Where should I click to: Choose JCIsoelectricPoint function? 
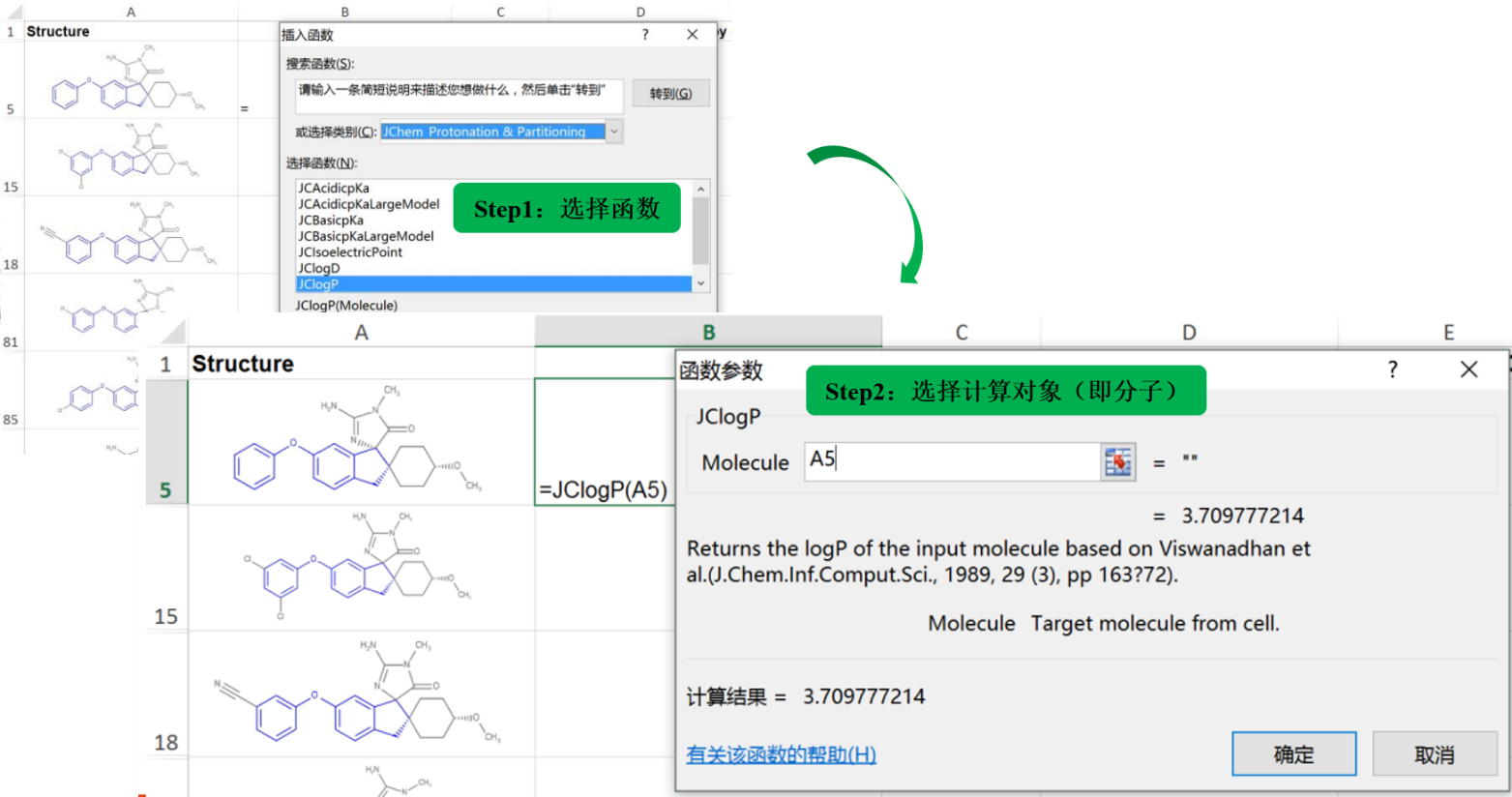click(350, 252)
